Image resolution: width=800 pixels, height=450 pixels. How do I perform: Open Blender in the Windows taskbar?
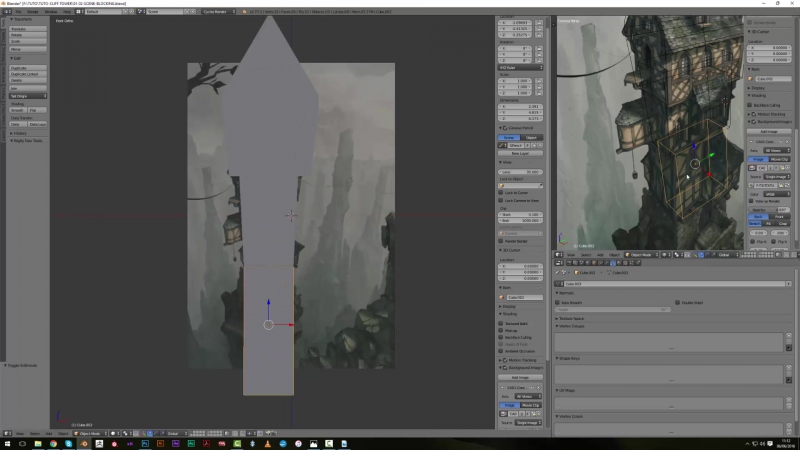coord(84,444)
